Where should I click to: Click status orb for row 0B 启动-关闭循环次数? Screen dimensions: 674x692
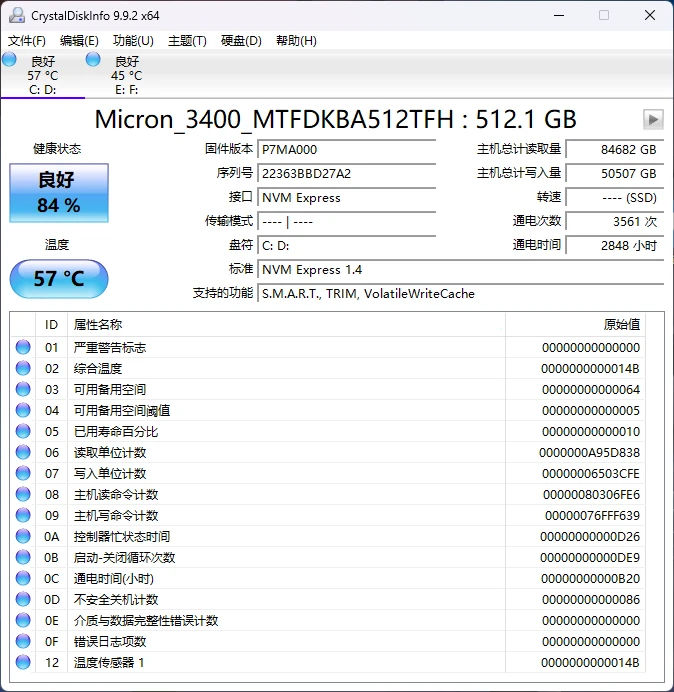(x=23, y=557)
